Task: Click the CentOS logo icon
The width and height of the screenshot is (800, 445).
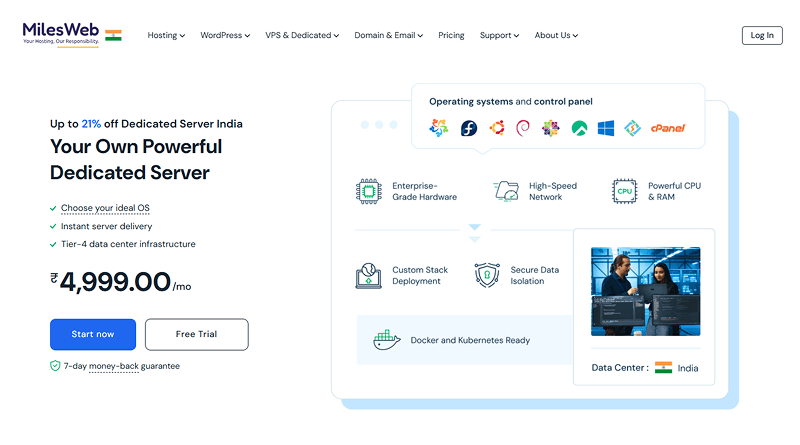Action: (549, 128)
